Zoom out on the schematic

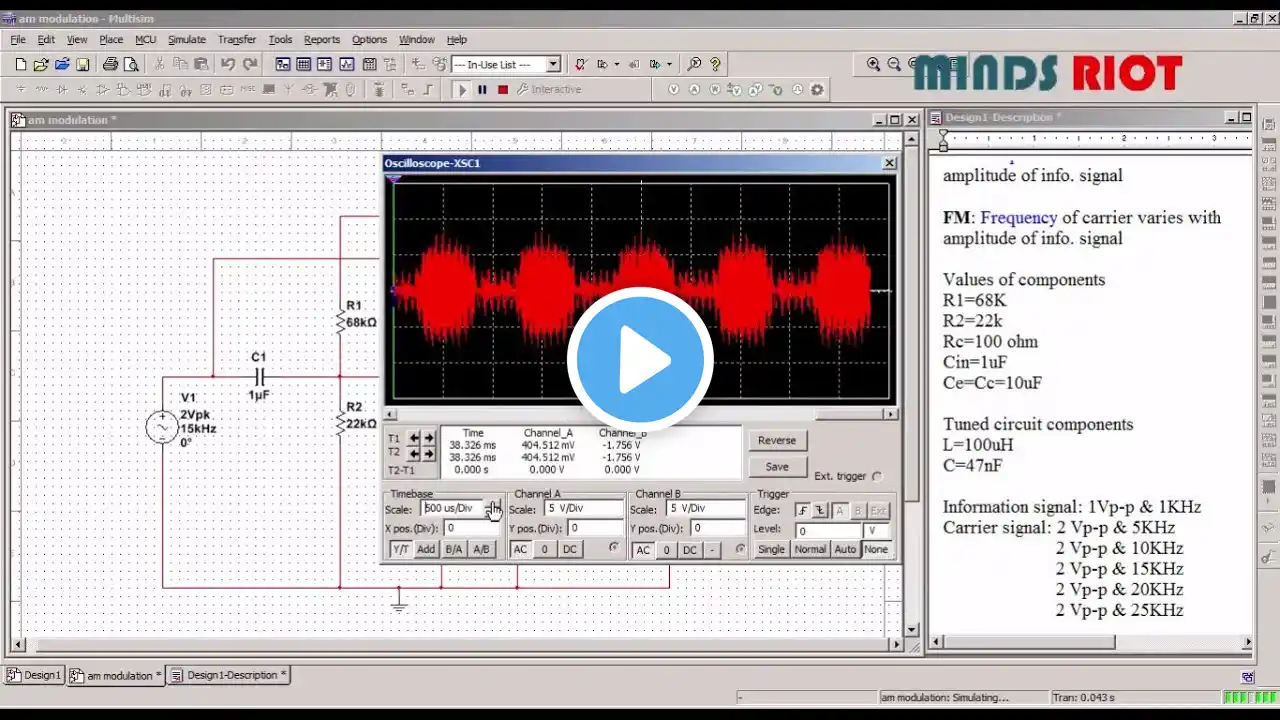pos(894,64)
